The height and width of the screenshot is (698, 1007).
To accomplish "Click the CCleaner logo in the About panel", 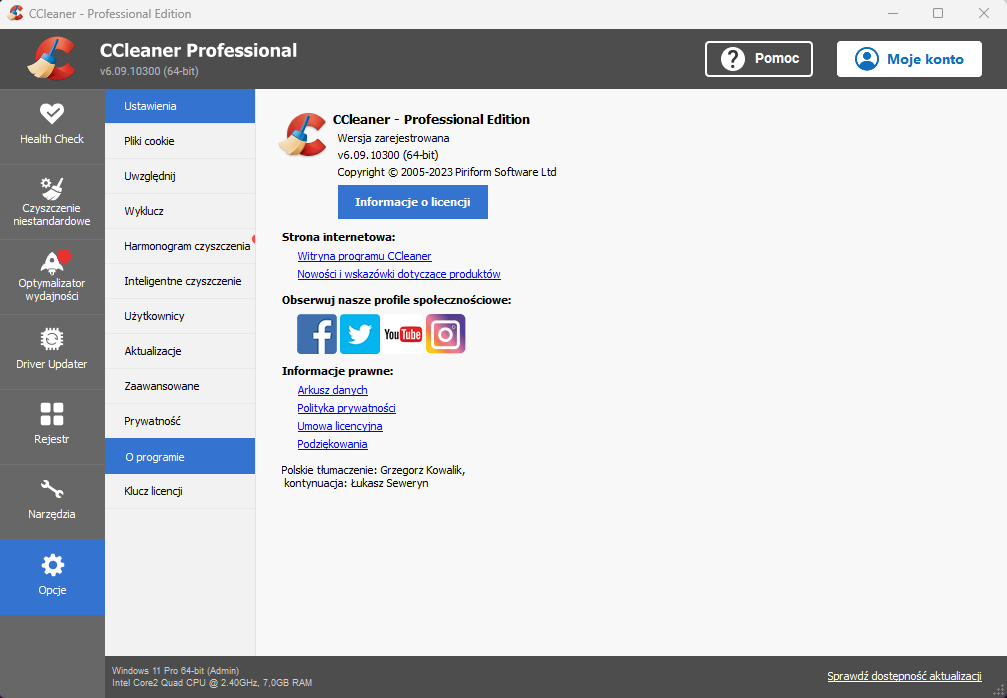I will [x=302, y=134].
